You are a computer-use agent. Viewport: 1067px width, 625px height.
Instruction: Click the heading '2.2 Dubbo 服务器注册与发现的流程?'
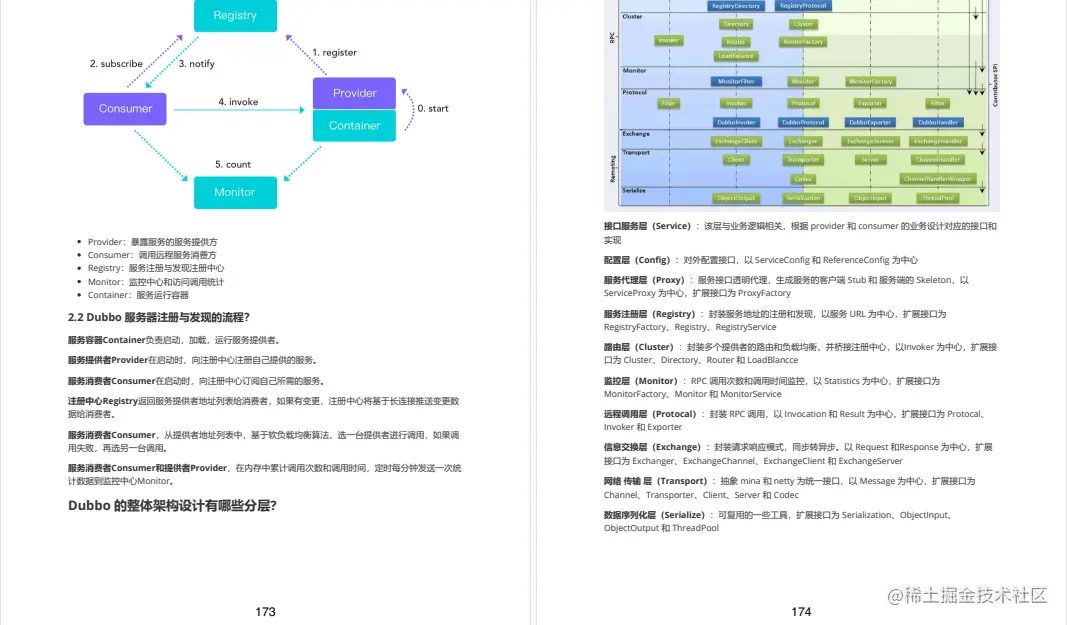[159, 317]
